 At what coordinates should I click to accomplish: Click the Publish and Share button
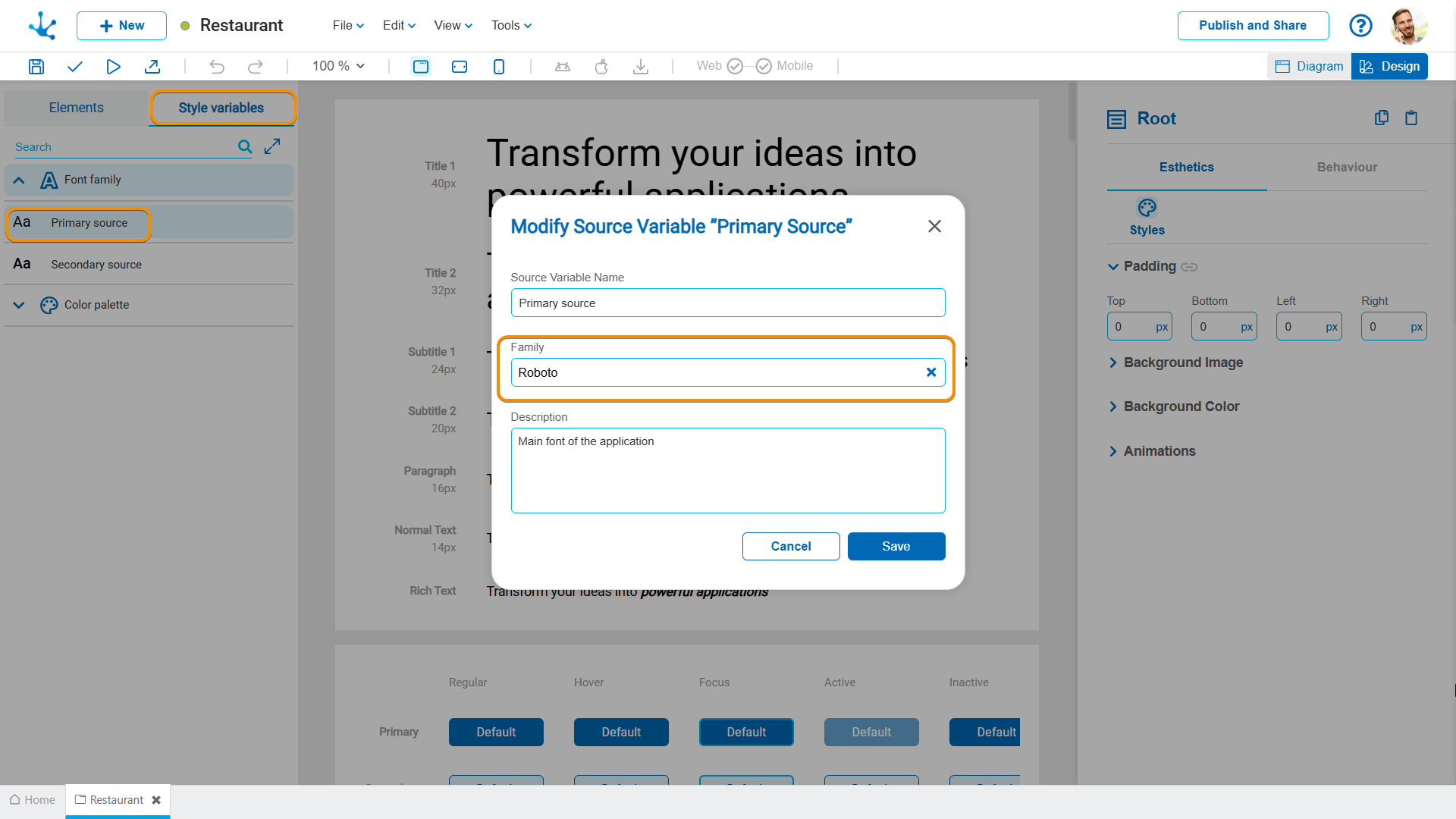[1252, 26]
